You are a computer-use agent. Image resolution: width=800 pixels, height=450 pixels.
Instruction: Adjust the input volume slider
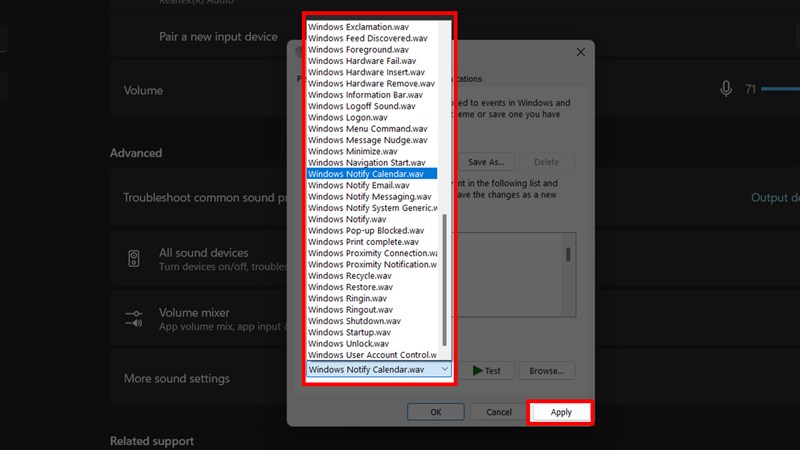pos(781,89)
